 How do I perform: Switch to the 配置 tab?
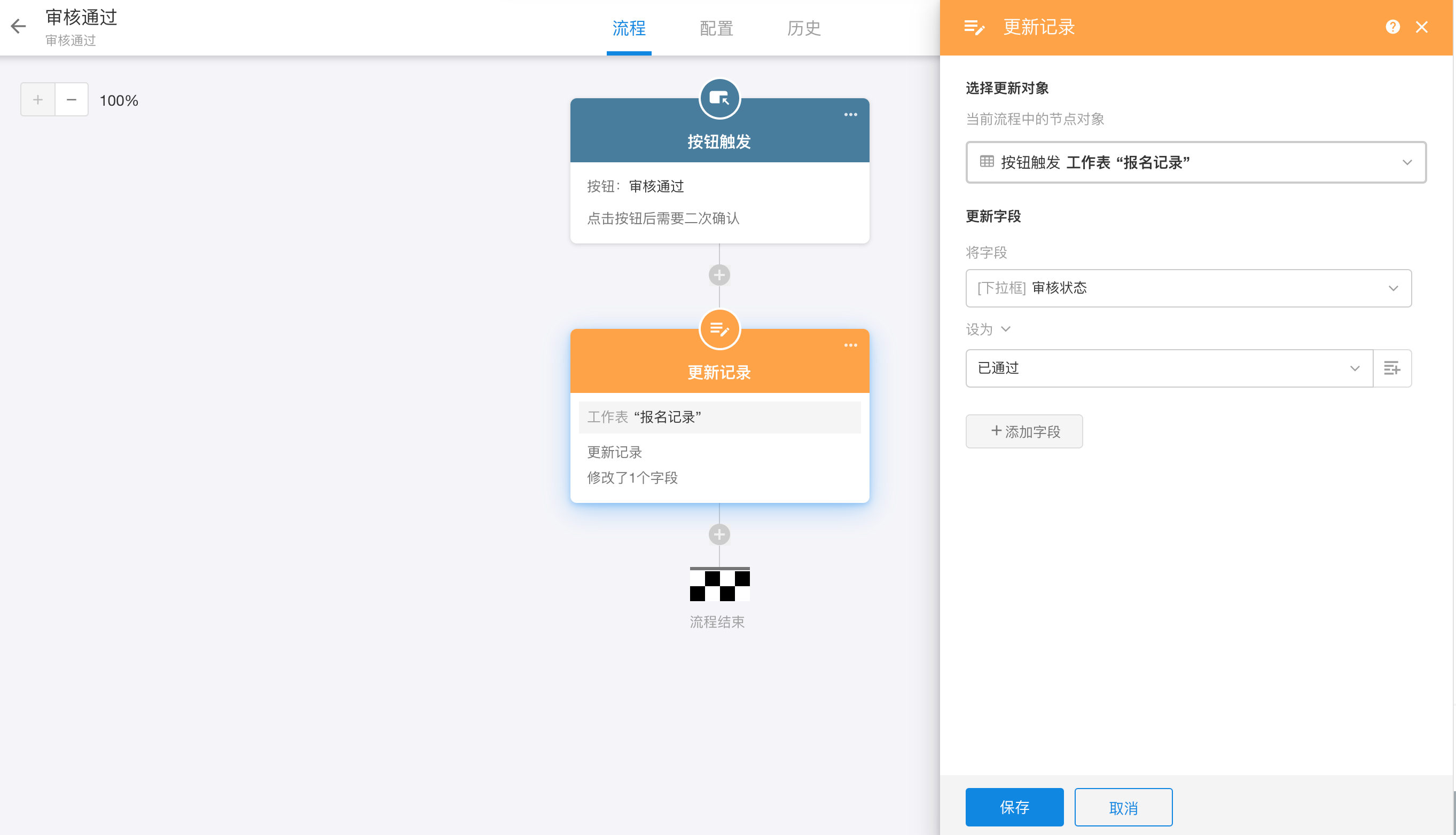click(716, 28)
